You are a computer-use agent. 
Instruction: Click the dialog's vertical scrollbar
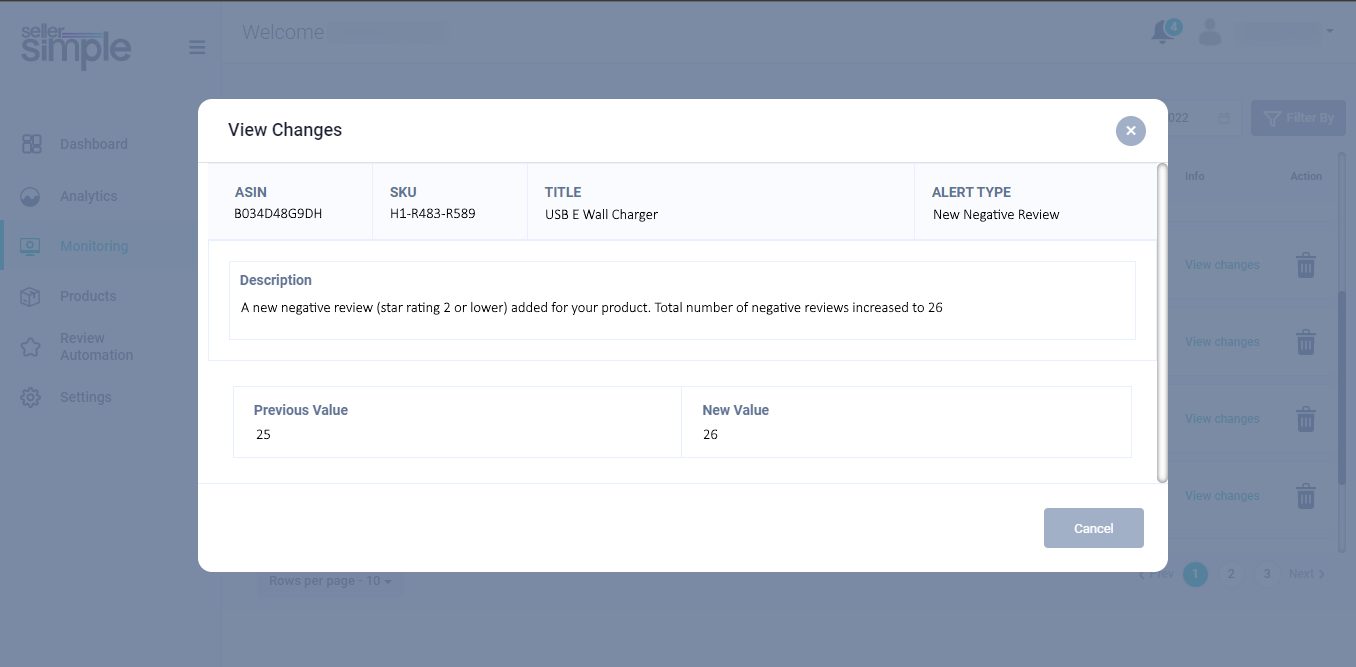click(1162, 322)
